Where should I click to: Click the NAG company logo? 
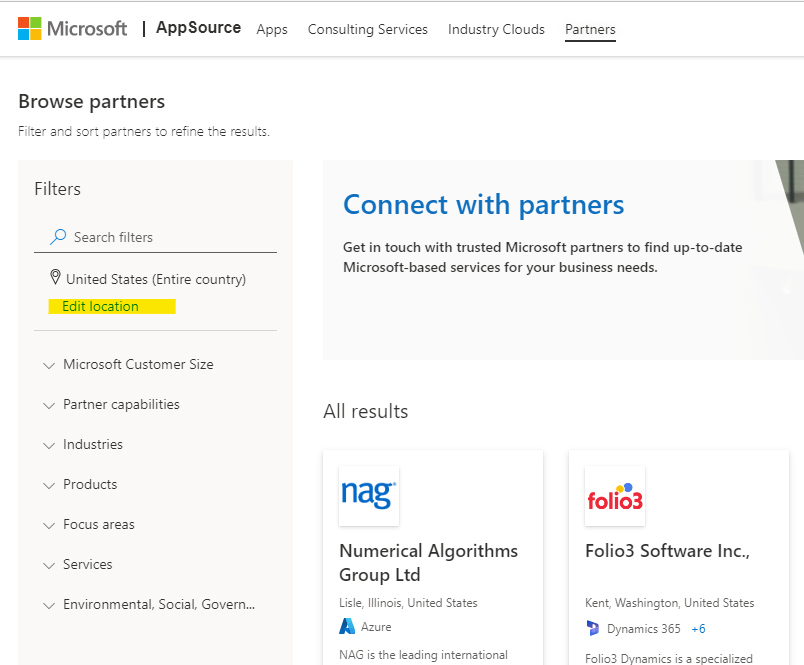coord(369,495)
